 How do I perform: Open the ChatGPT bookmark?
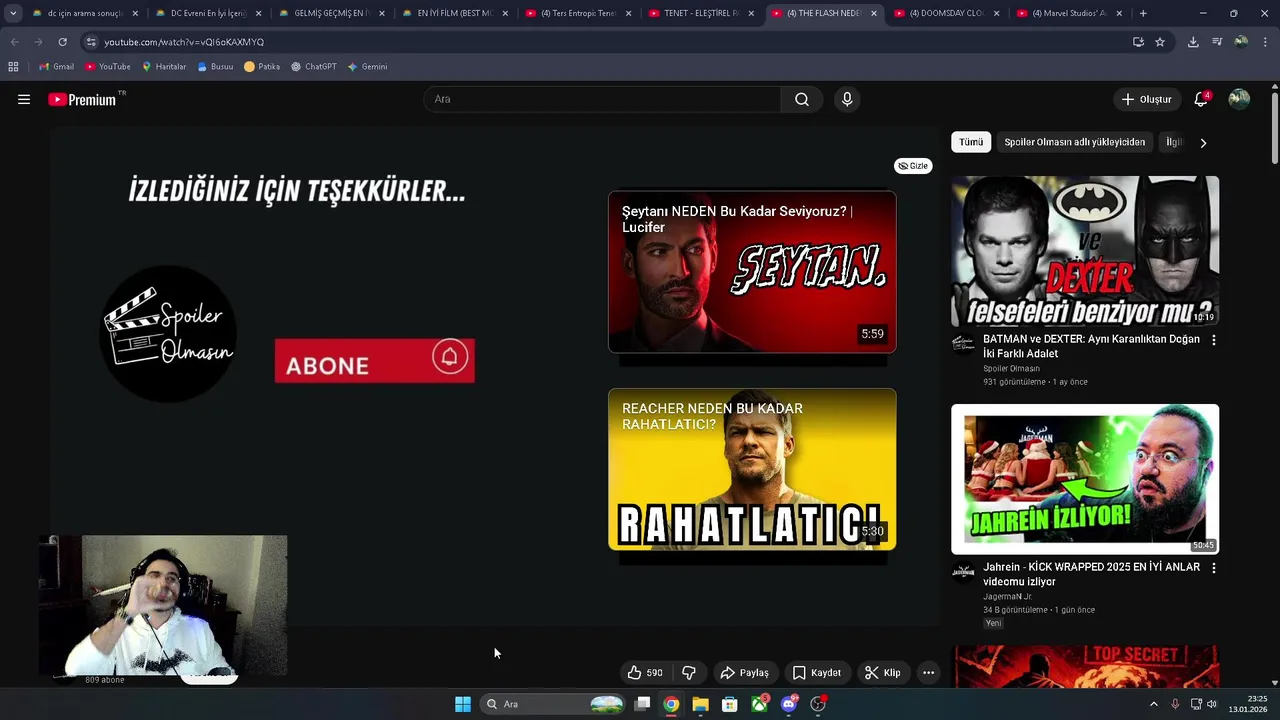coord(314,67)
